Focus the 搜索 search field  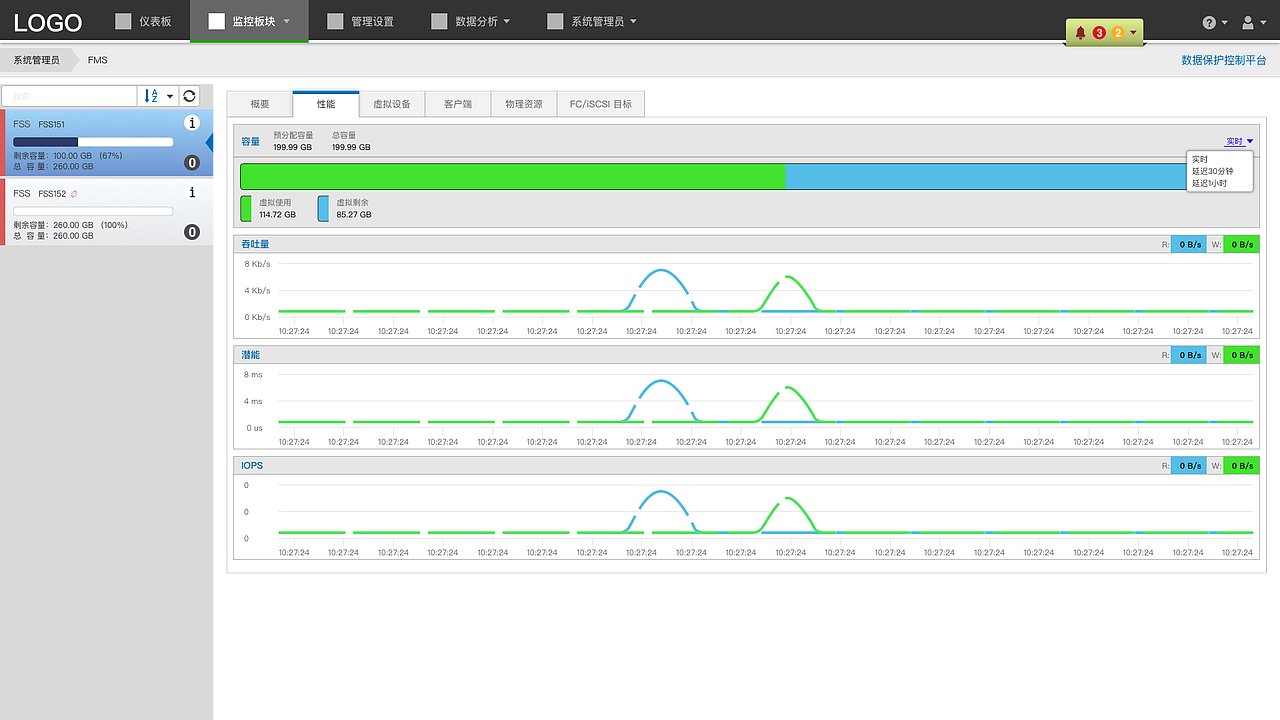(69, 96)
